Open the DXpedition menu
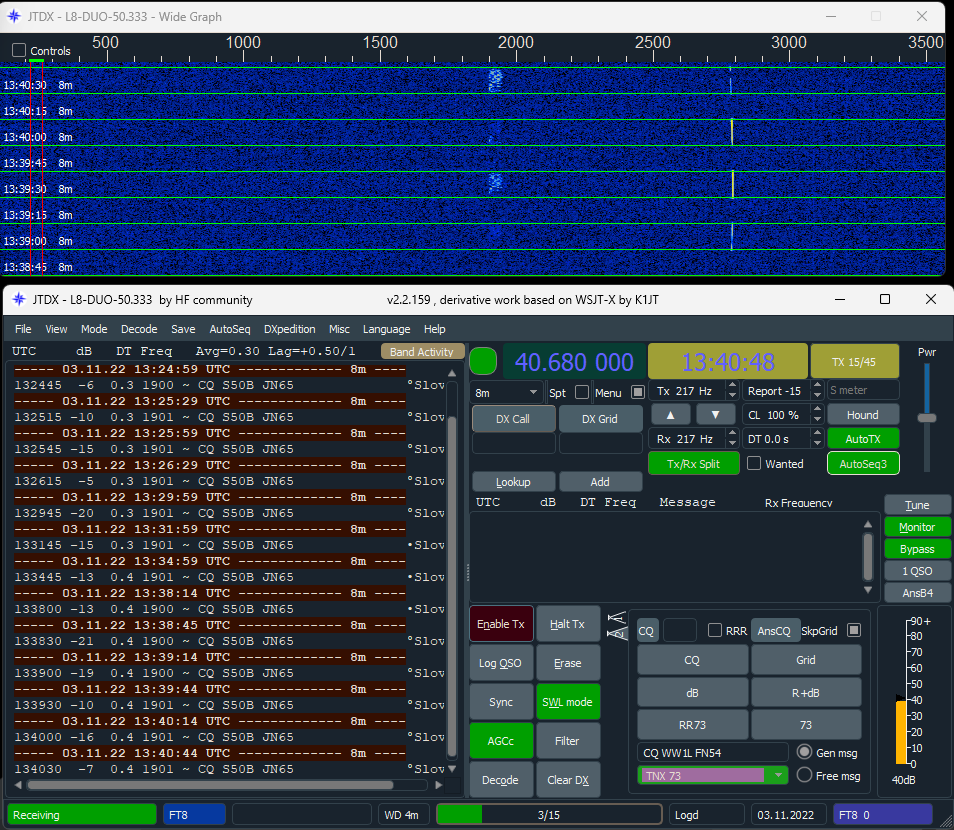This screenshot has height=830, width=954. tap(290, 329)
